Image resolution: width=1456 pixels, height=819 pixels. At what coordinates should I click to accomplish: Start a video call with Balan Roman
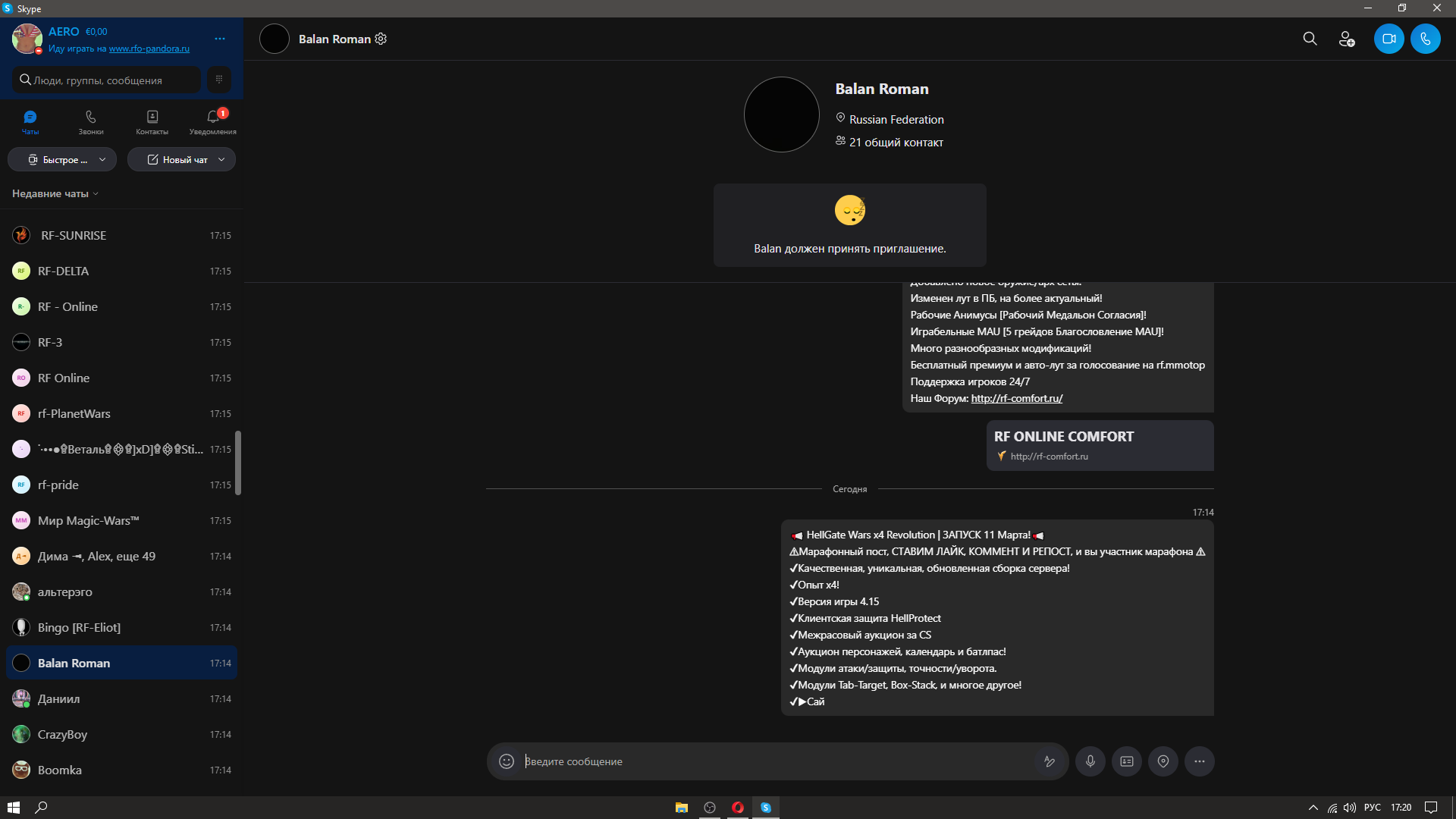(1389, 39)
